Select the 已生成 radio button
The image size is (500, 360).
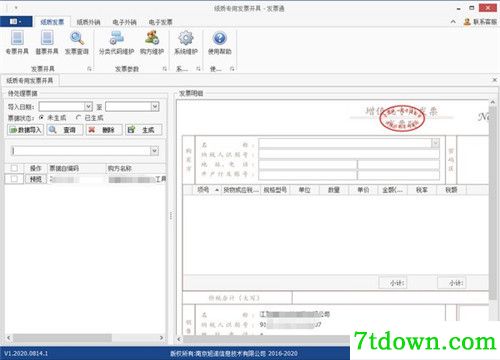[x=78, y=118]
